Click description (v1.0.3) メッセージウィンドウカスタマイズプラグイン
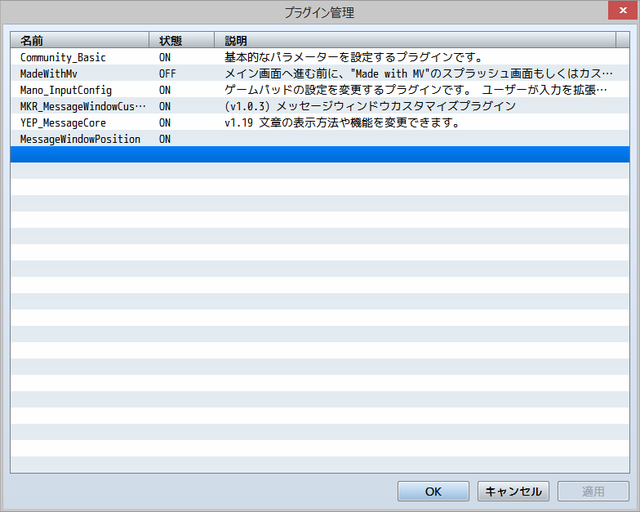Screen dimensions: 640x512 click(x=370, y=106)
